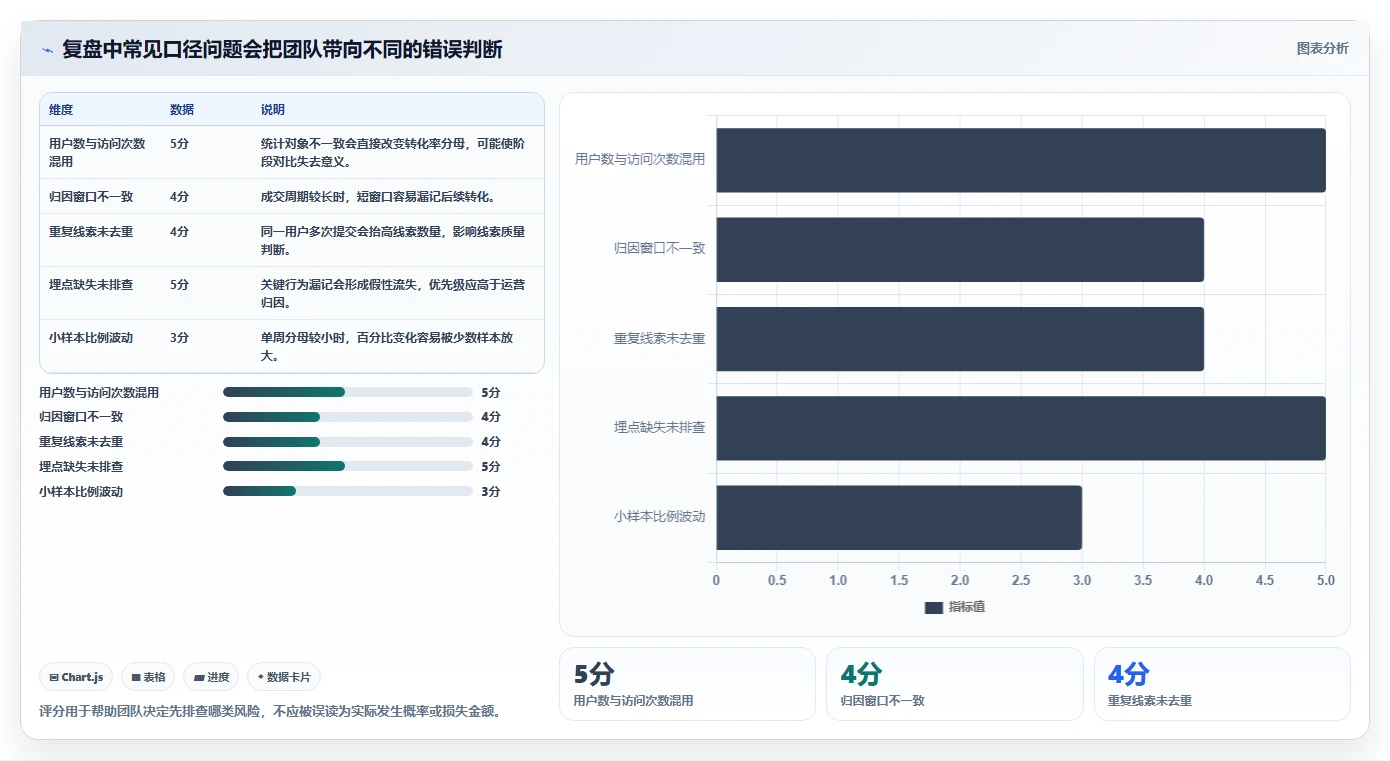Click the chart bar for 重复线索未去重

(x=960, y=338)
